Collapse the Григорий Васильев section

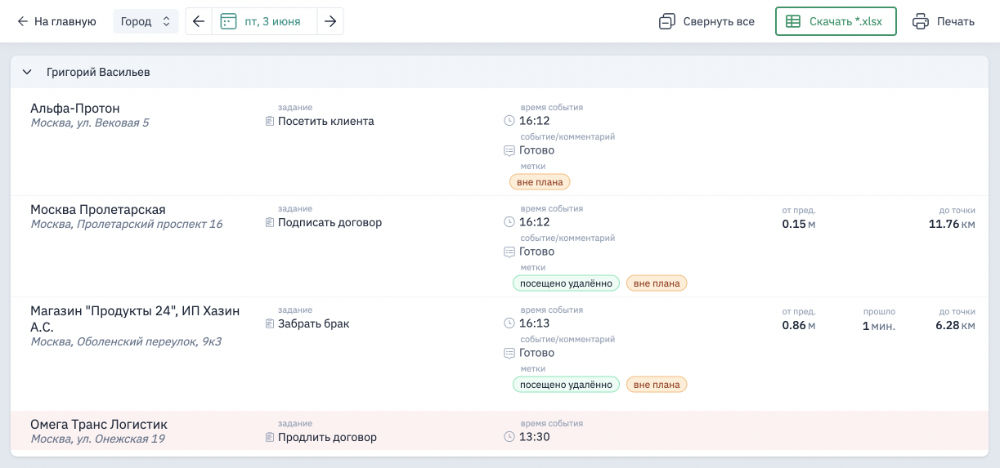tap(27, 73)
